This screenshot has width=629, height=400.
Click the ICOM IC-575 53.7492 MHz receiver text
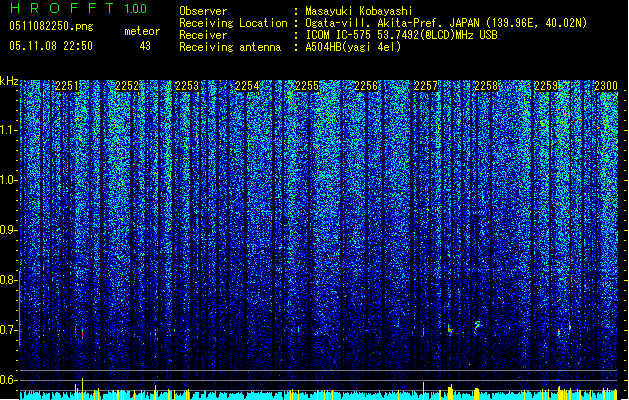coord(401,35)
